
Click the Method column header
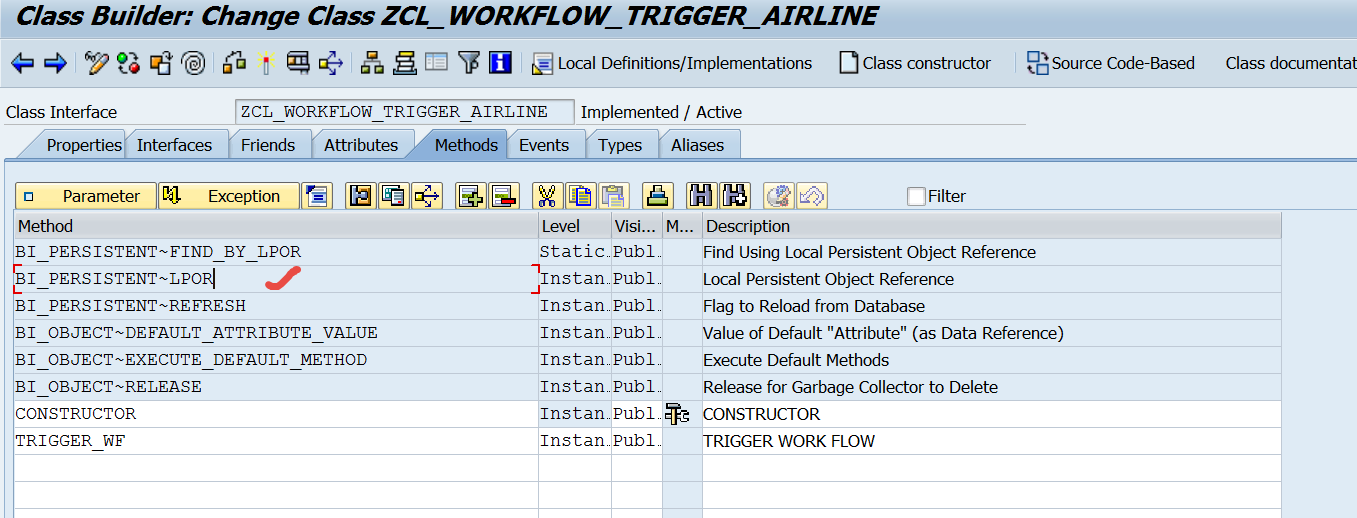(x=276, y=226)
